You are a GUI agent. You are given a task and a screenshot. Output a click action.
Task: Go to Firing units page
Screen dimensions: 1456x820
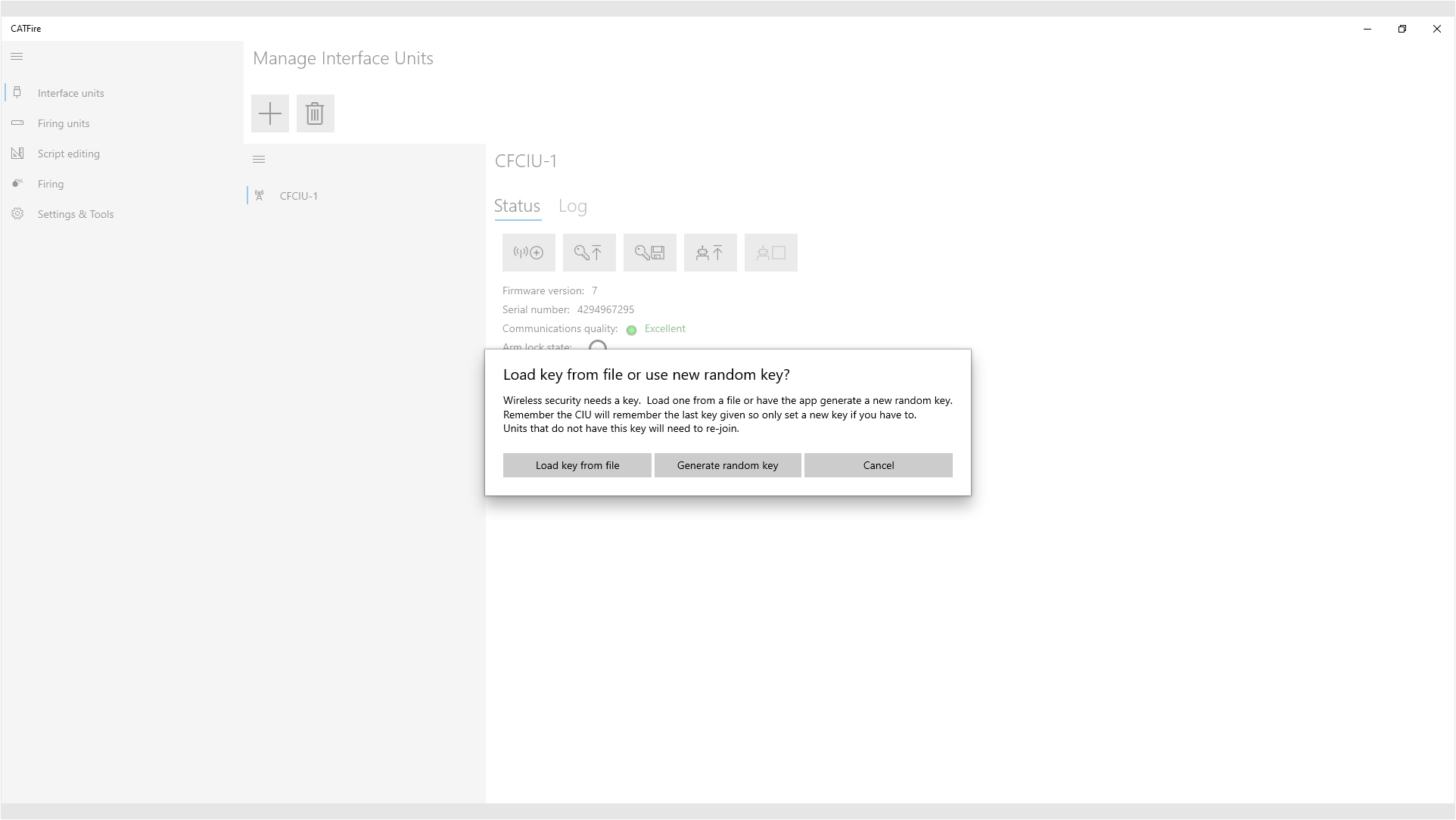(x=64, y=123)
